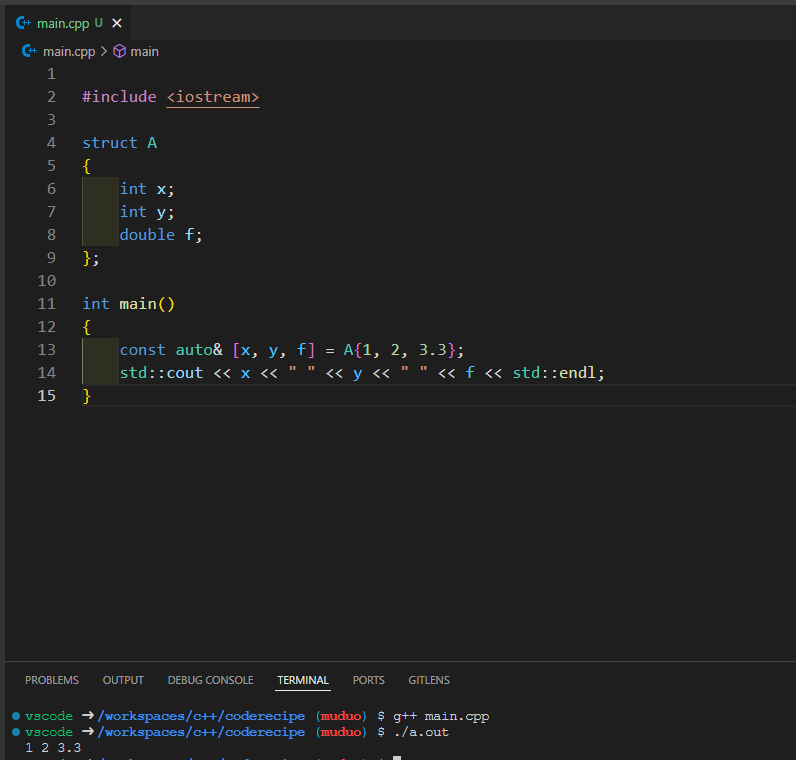The image size is (796, 760).
Task: Click the (muduo) branch name on ./a.out line
Action: 341,732
